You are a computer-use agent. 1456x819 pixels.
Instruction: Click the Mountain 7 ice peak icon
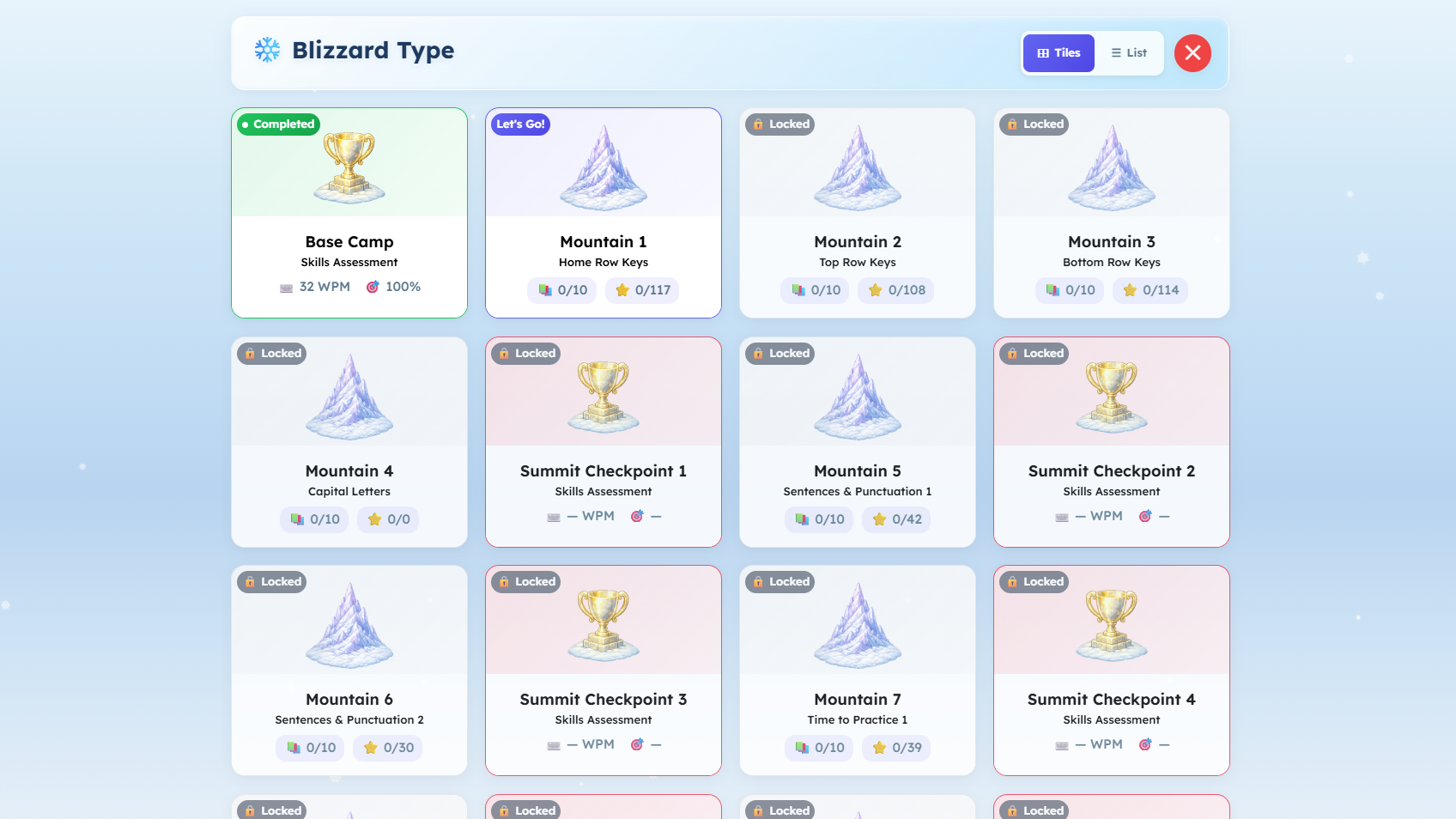pyautogui.click(x=858, y=625)
